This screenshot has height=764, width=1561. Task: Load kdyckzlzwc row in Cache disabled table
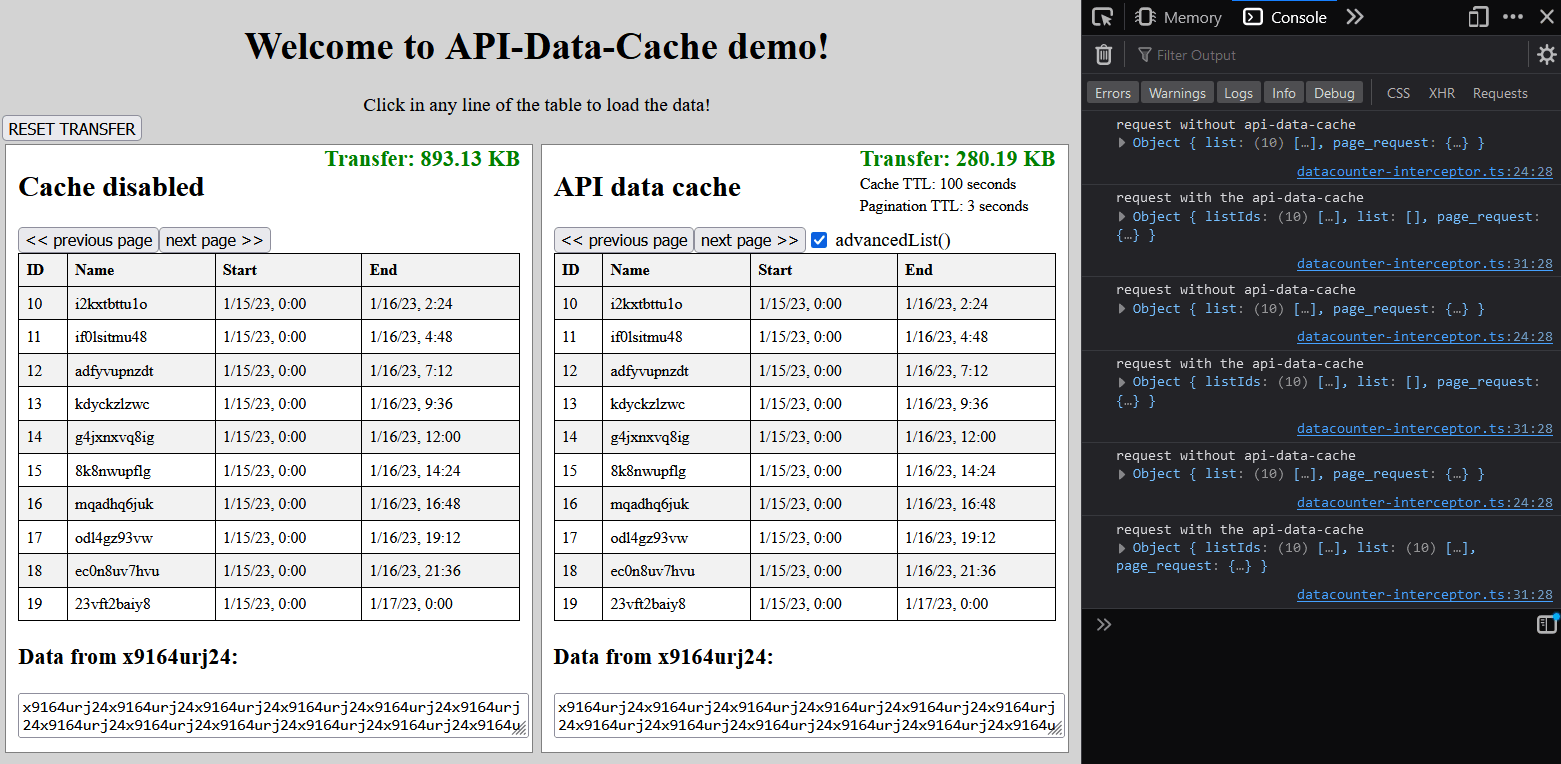tap(269, 404)
